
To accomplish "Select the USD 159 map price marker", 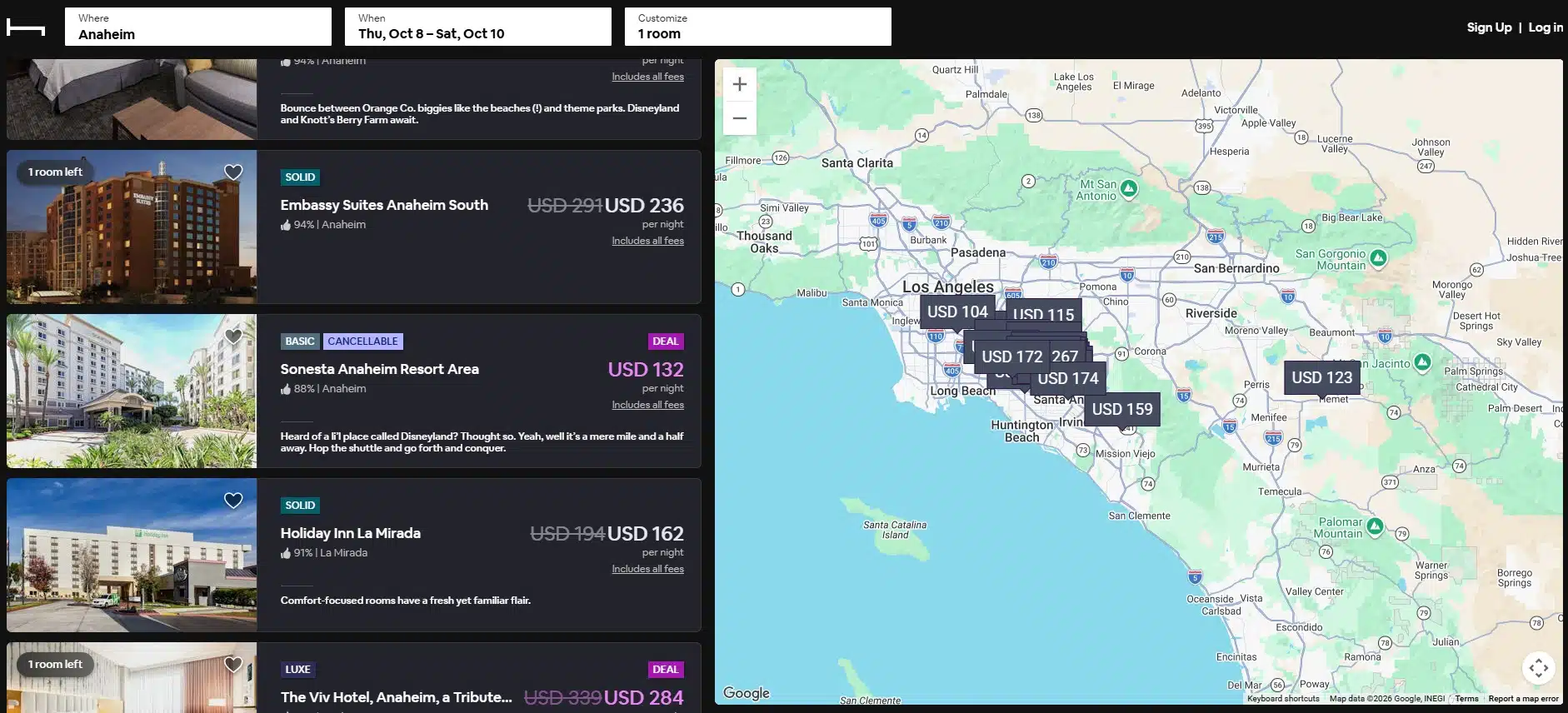I will pyautogui.click(x=1122, y=409).
